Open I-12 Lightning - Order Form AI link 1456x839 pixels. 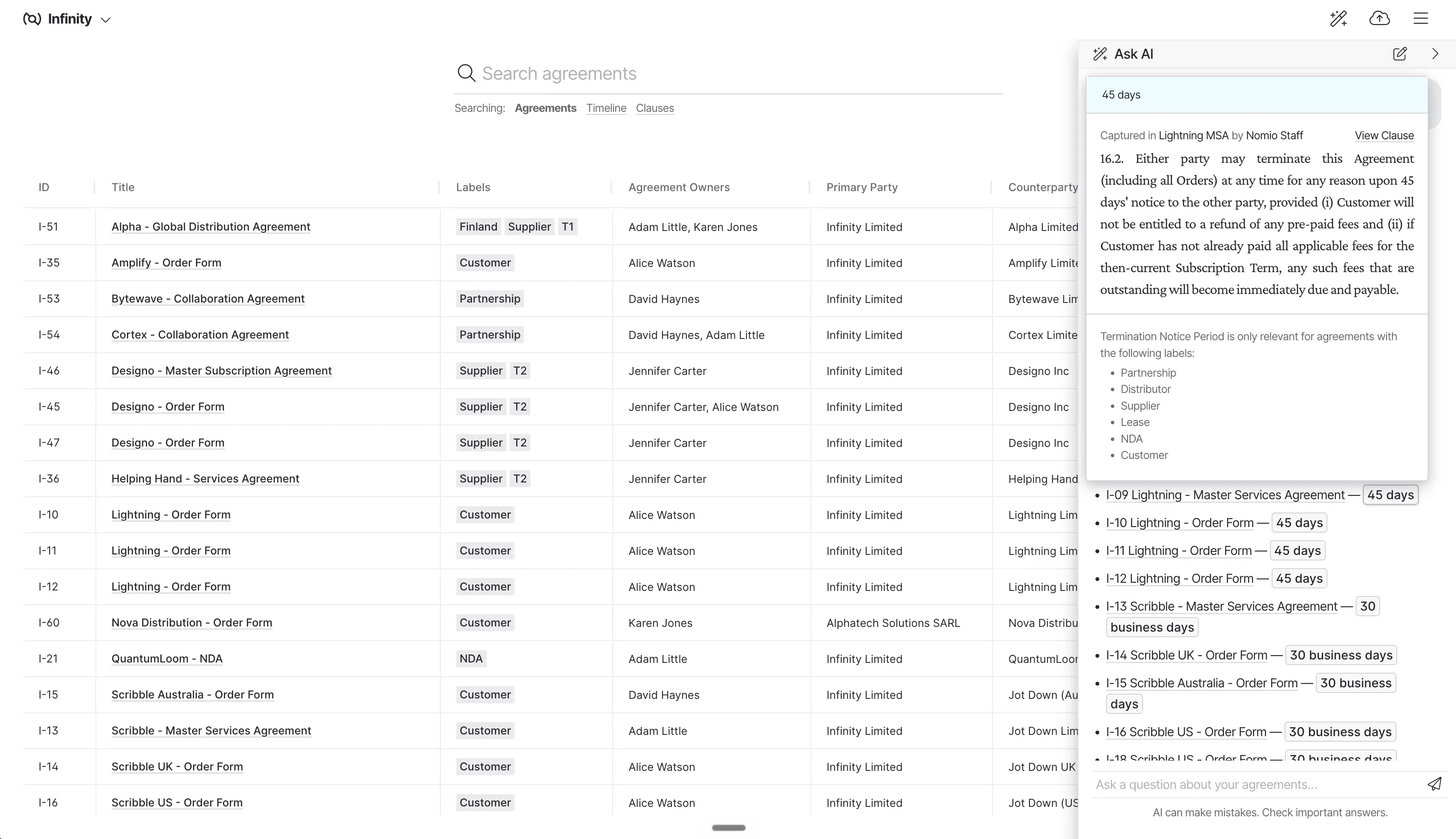[x=1179, y=578]
